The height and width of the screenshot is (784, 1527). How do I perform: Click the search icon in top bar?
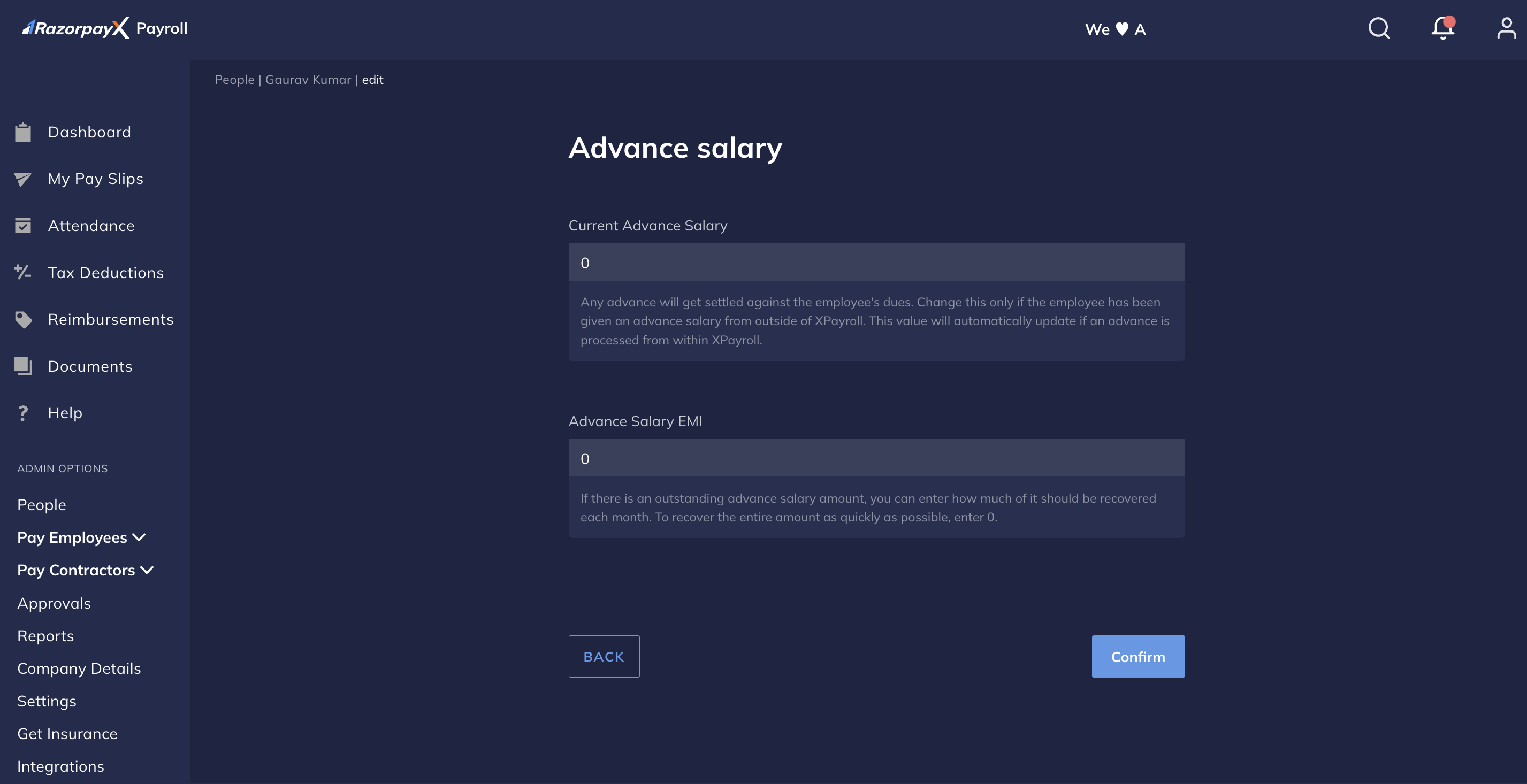pyautogui.click(x=1380, y=27)
